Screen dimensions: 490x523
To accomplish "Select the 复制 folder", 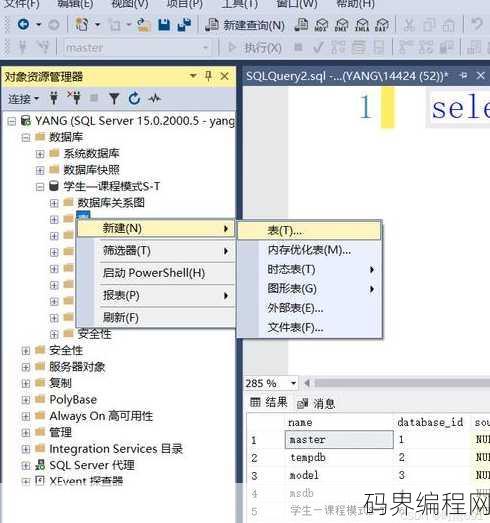I will point(60,383).
